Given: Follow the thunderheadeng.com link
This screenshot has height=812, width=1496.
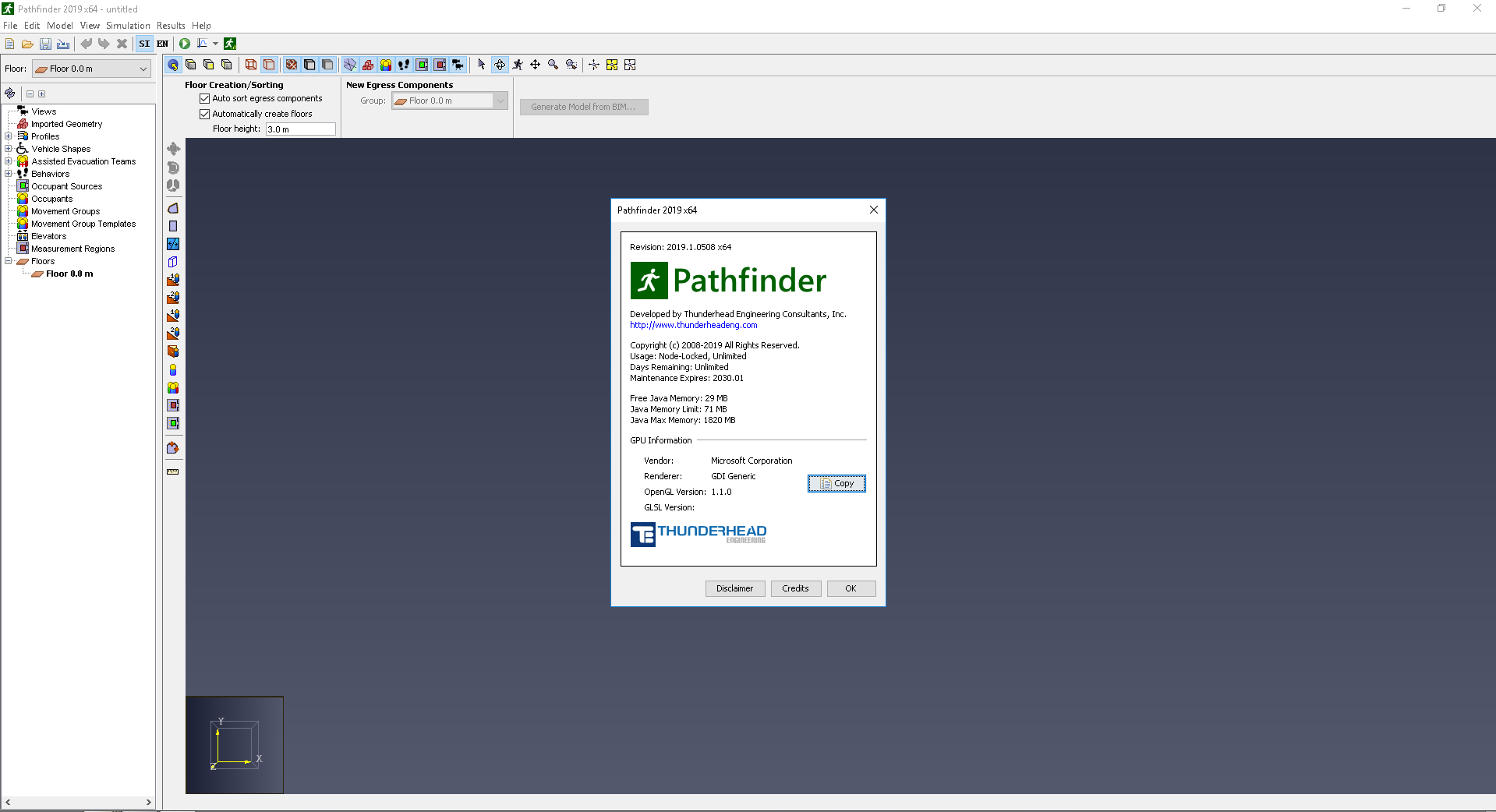Looking at the screenshot, I should coord(694,326).
